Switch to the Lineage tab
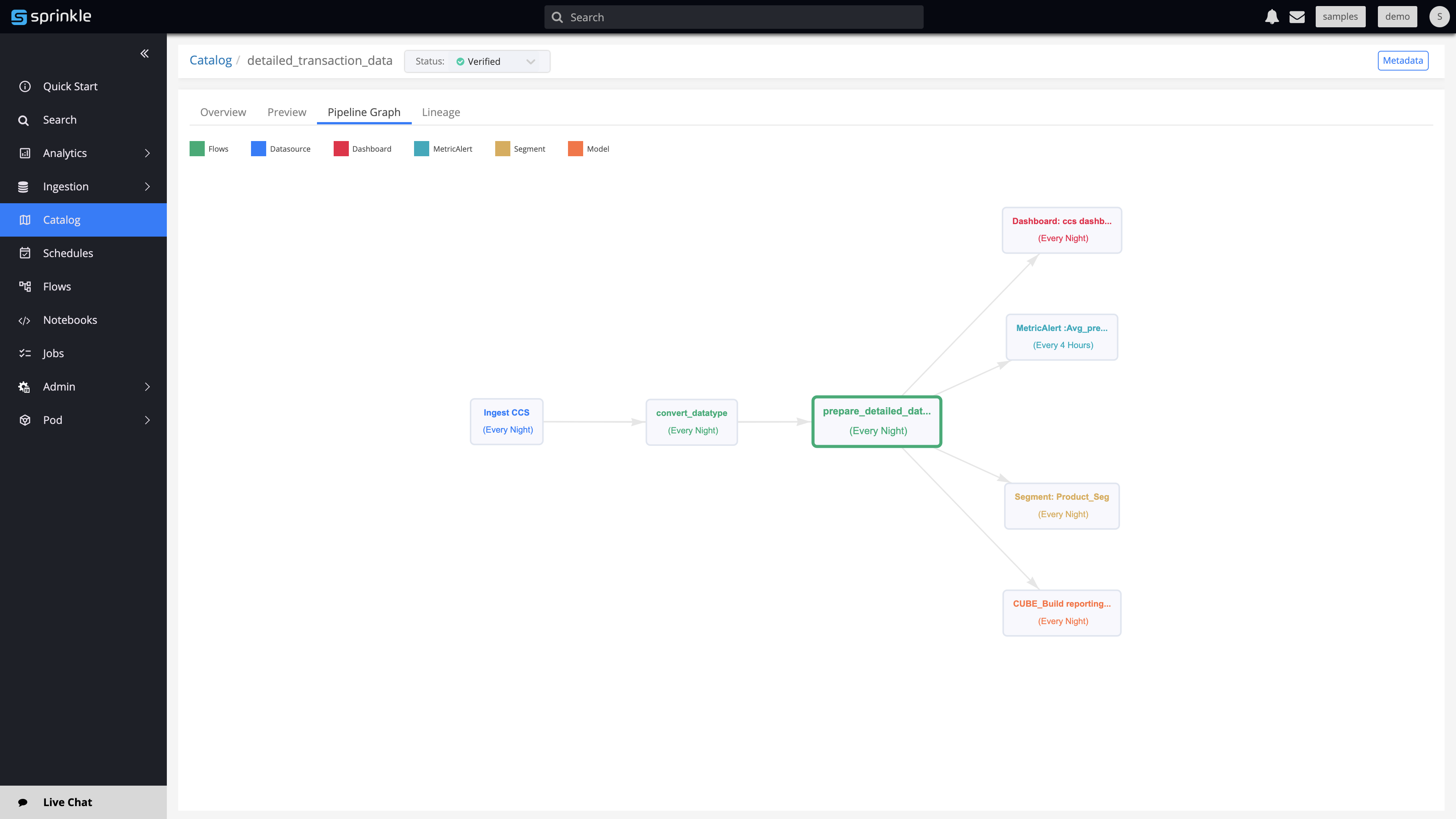 [x=441, y=112]
